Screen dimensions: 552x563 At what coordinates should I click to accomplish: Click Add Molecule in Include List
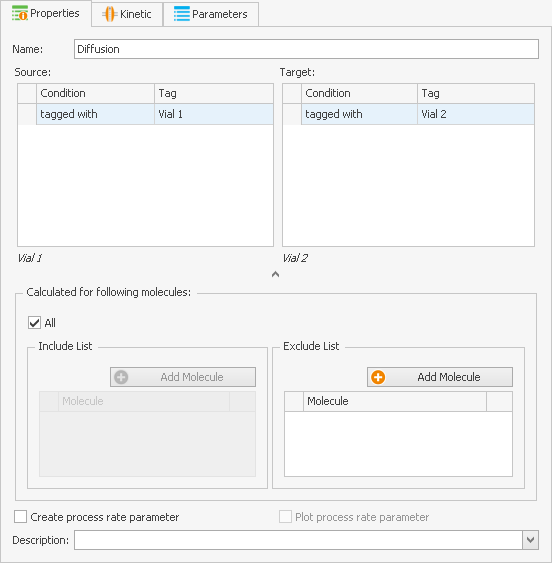[183, 377]
